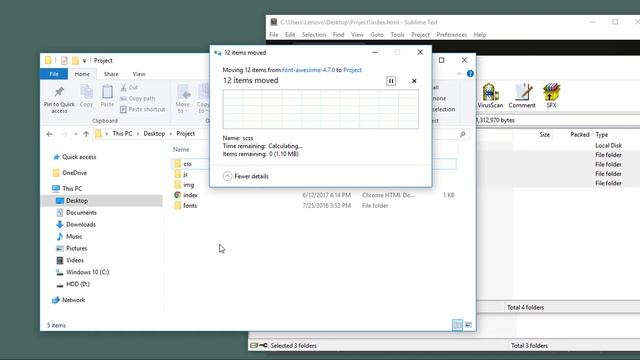
Task: Click the VirusScan icon in WinRAR
Action: tap(490, 96)
